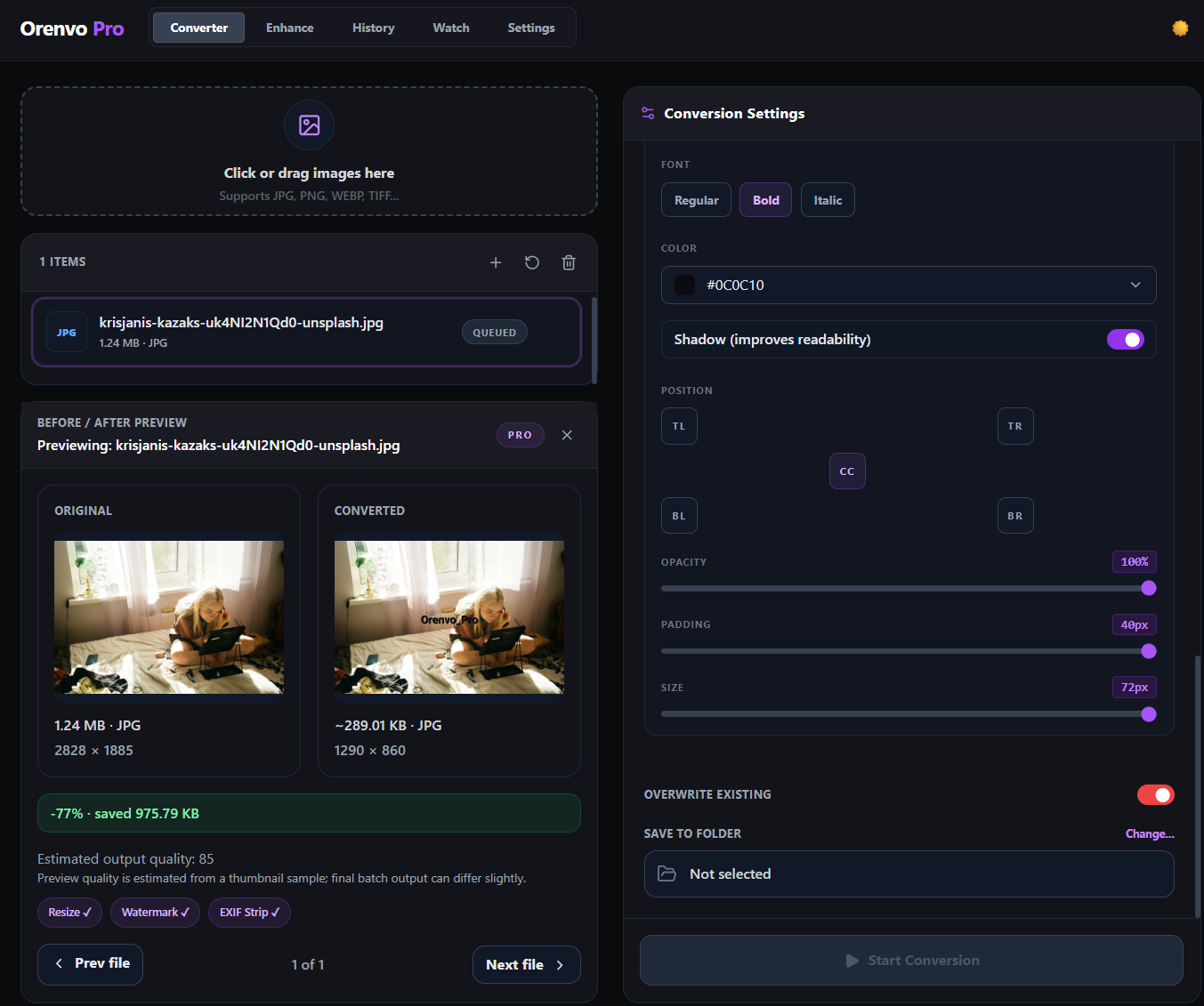Click the -77% saved 975.79 KB banner
The image size is (1204, 1006).
[309, 813]
